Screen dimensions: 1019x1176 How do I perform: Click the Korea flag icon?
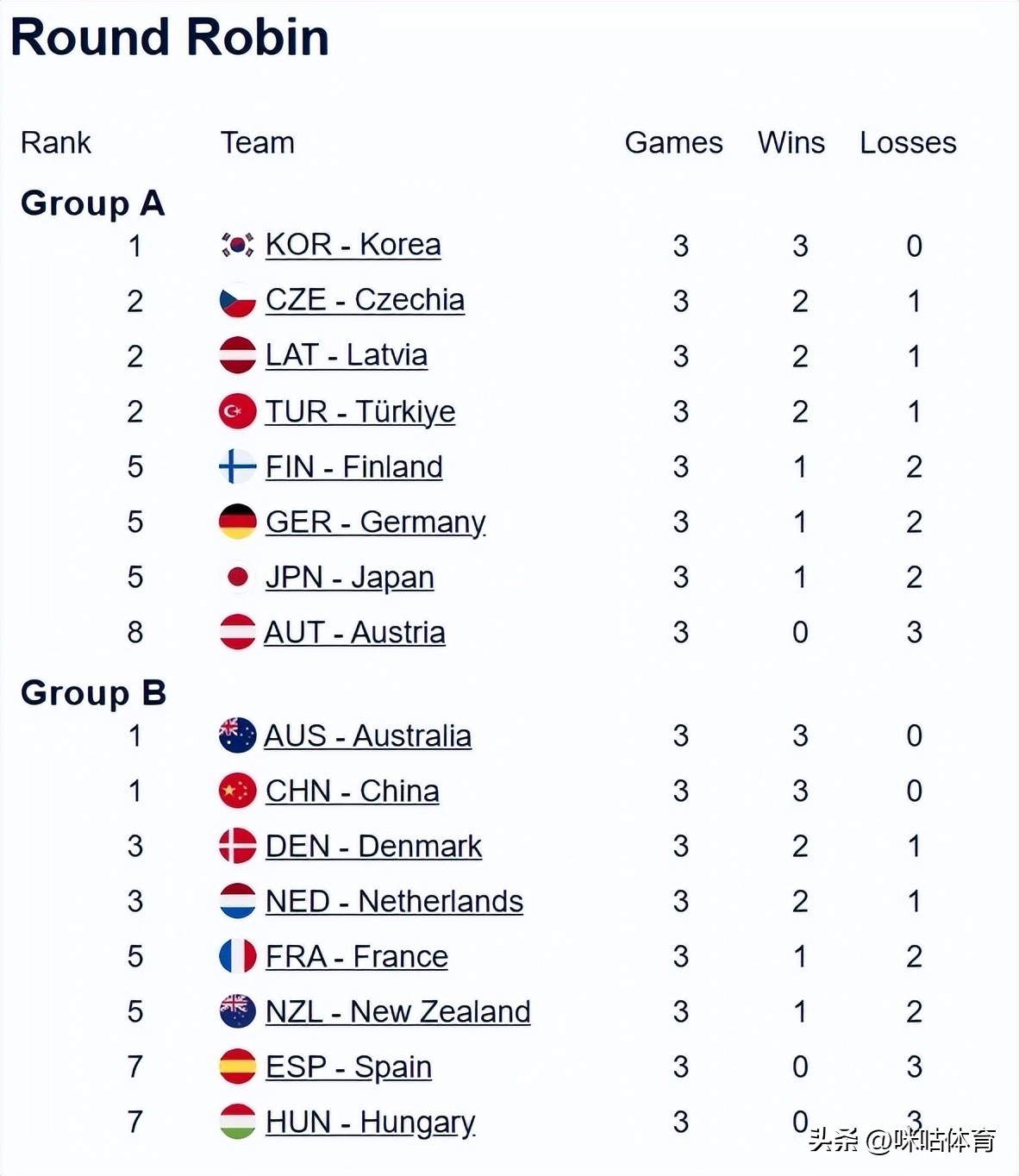pyautogui.click(x=237, y=246)
